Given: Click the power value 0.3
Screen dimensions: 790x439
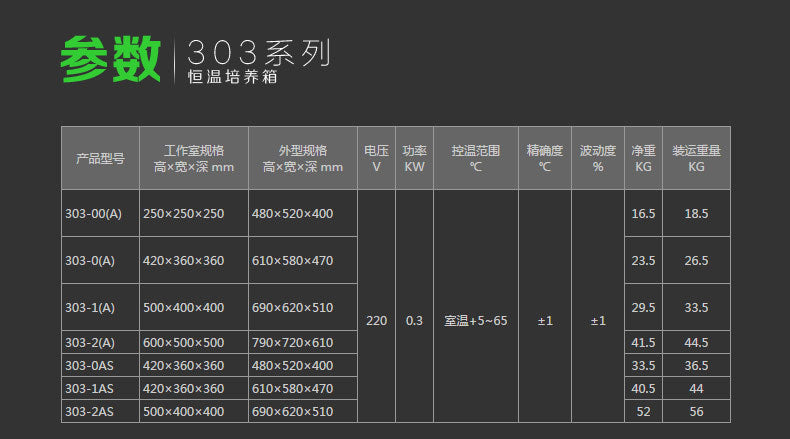Looking at the screenshot, I should tap(414, 321).
